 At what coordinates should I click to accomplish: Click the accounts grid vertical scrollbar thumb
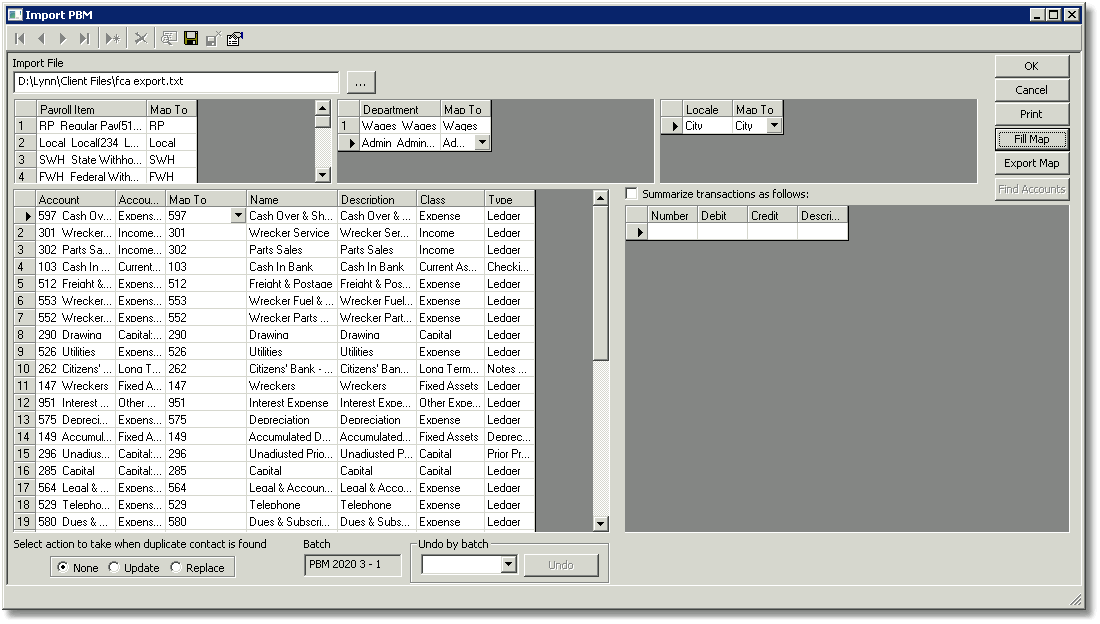[x=601, y=283]
